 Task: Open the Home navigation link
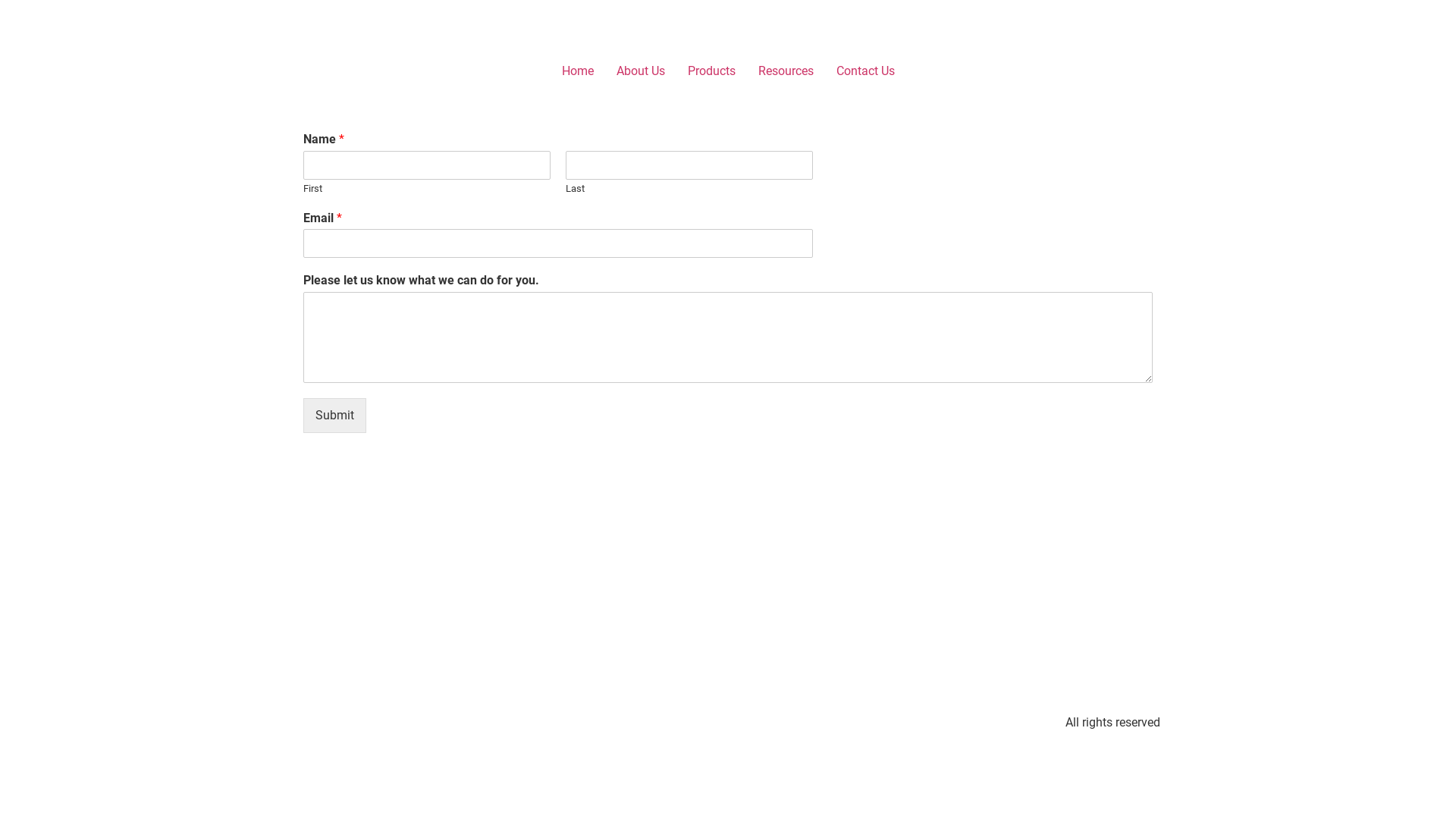tap(577, 71)
